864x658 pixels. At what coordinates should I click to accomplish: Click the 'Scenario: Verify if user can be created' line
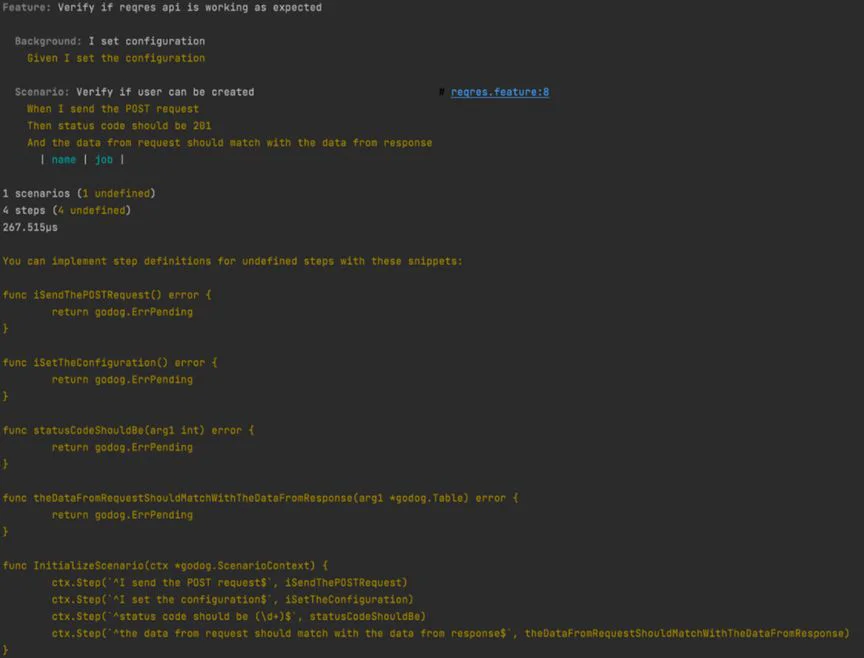point(134,92)
